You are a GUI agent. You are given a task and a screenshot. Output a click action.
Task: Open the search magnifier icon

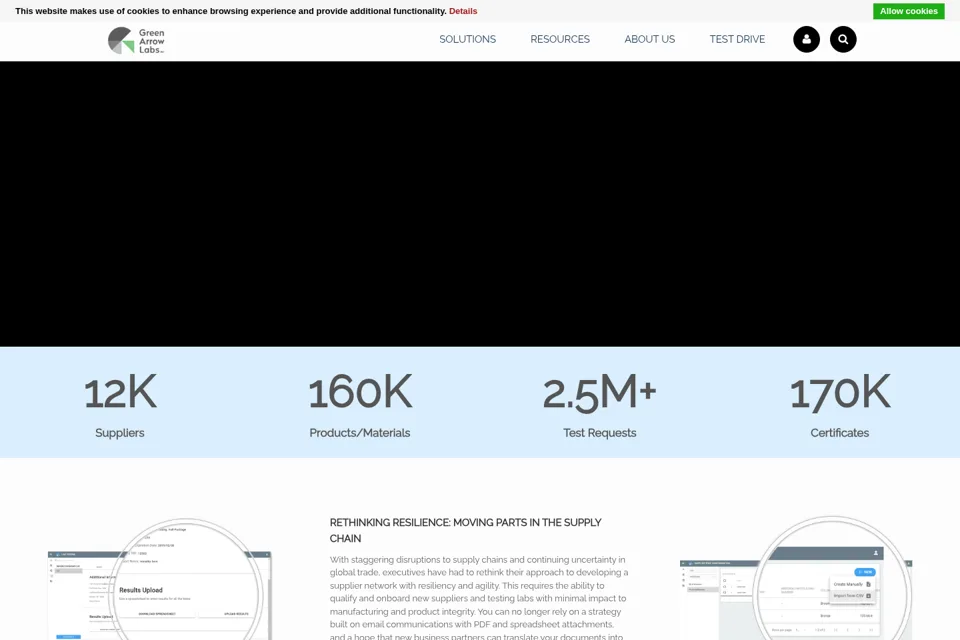point(843,39)
